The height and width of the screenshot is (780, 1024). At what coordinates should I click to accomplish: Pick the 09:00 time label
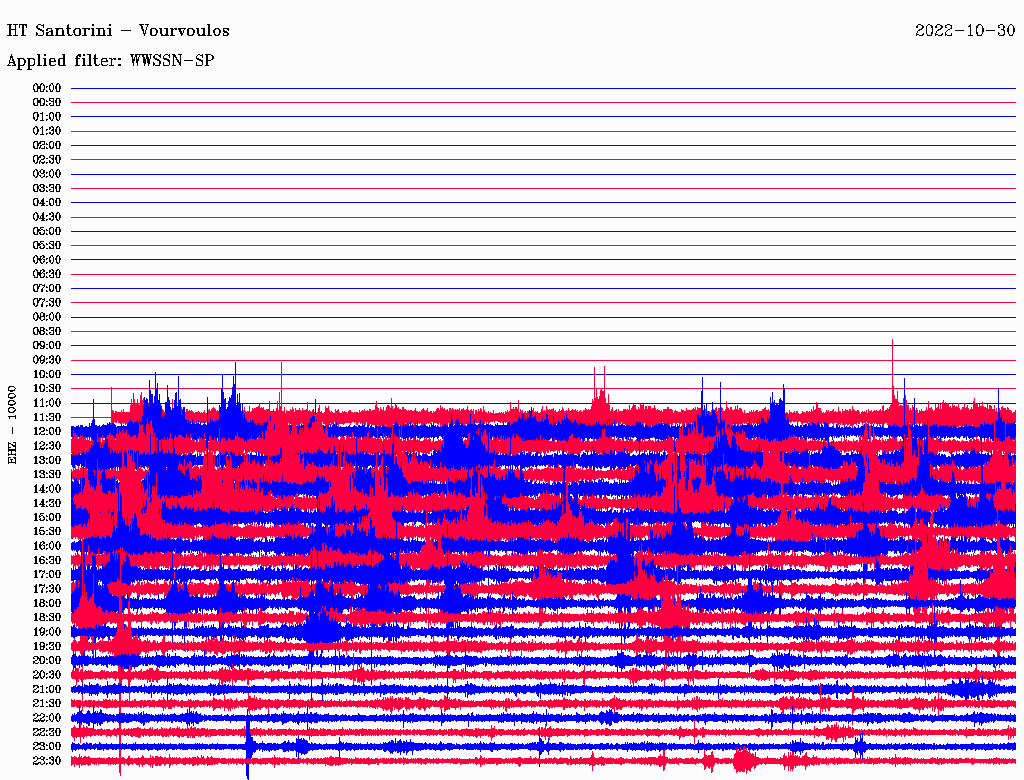pos(47,345)
